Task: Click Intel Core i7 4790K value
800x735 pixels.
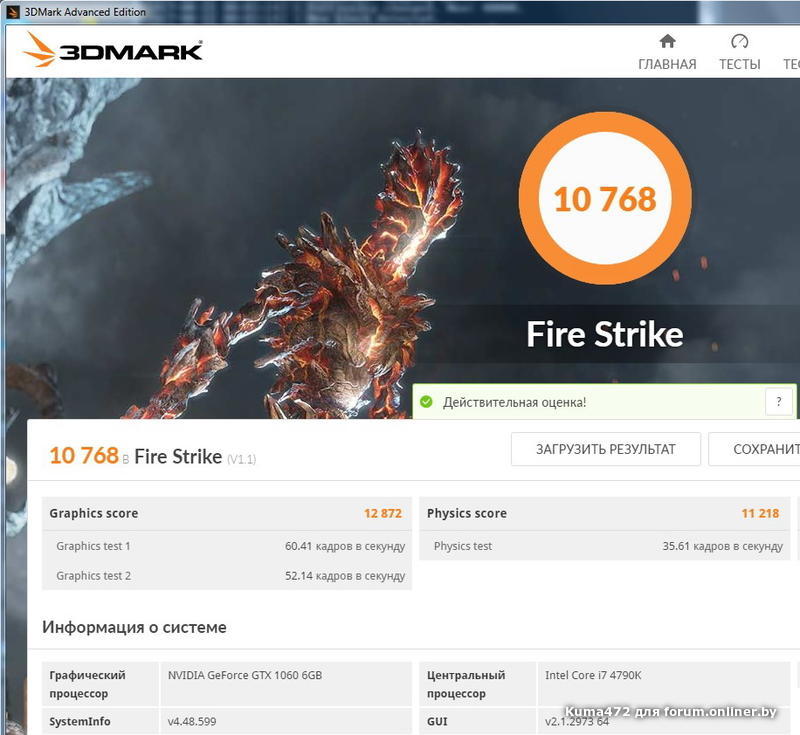Action: pos(593,675)
